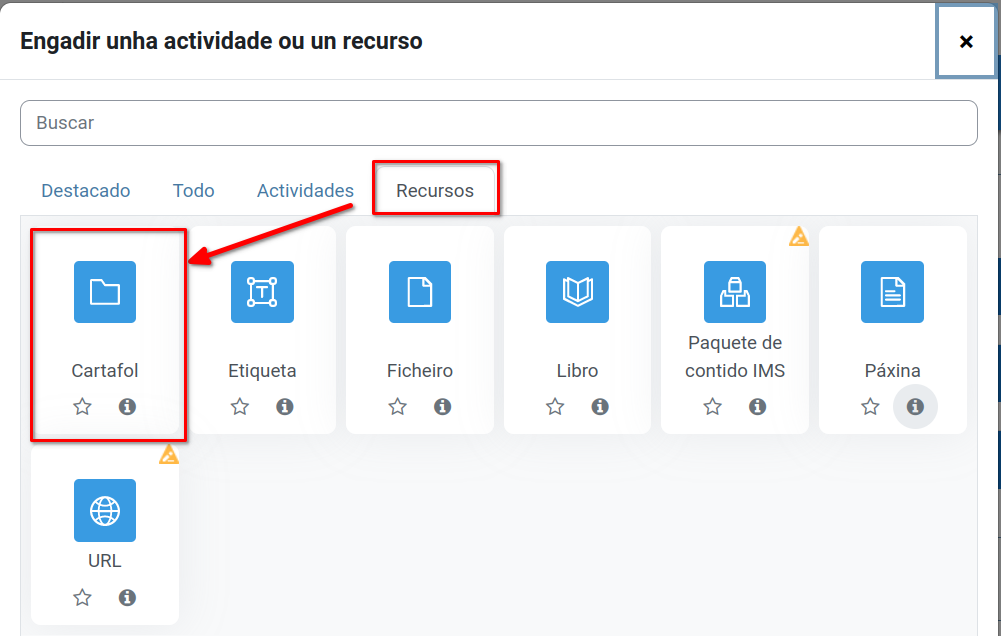Click the Buscar search field
Image resolution: width=1001 pixels, height=636 pixels.
498,123
